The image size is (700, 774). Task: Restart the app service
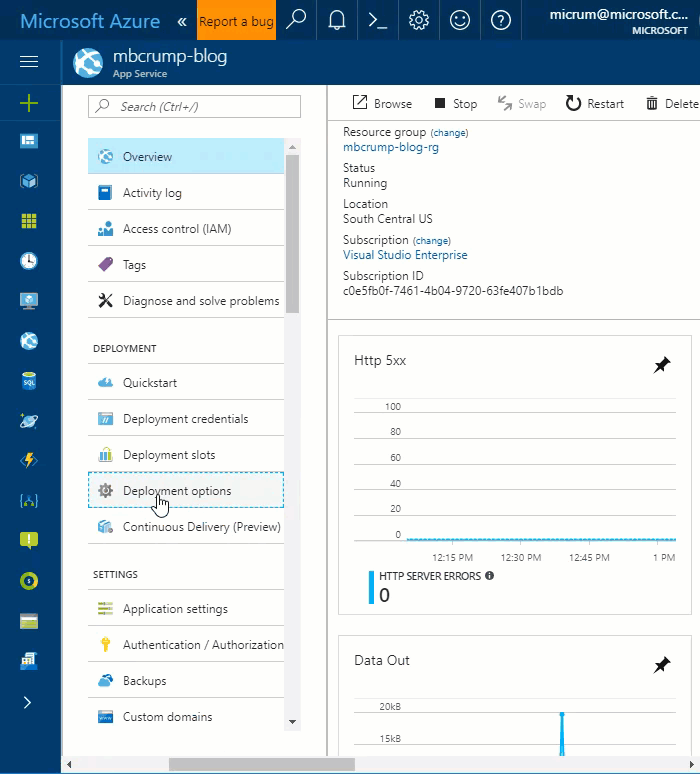595,104
